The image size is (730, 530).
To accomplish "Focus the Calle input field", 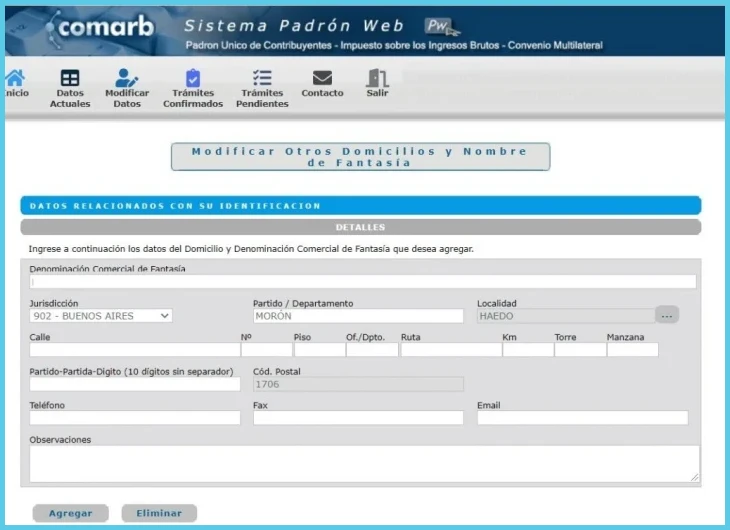I will coord(135,350).
